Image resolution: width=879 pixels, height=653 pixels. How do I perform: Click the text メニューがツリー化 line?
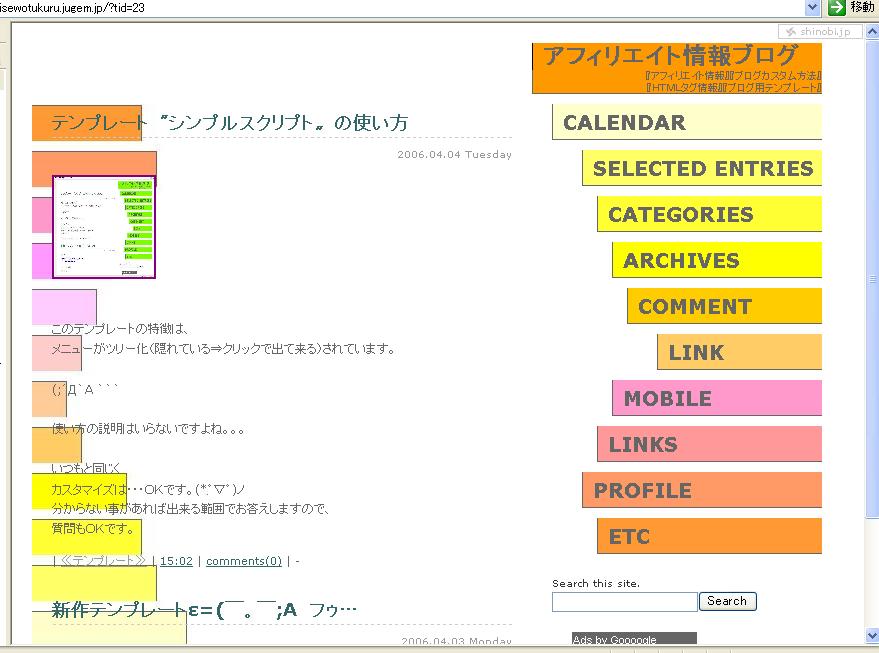(x=223, y=349)
